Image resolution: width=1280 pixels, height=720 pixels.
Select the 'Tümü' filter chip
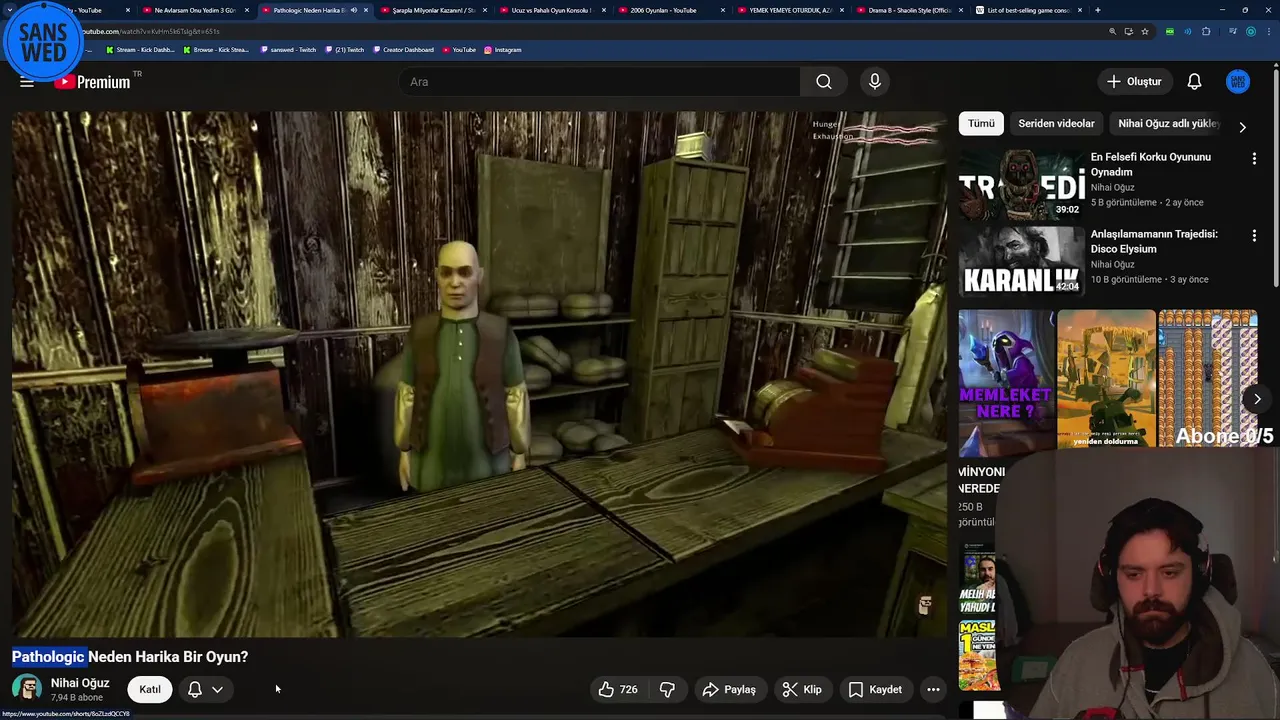pyautogui.click(x=981, y=123)
